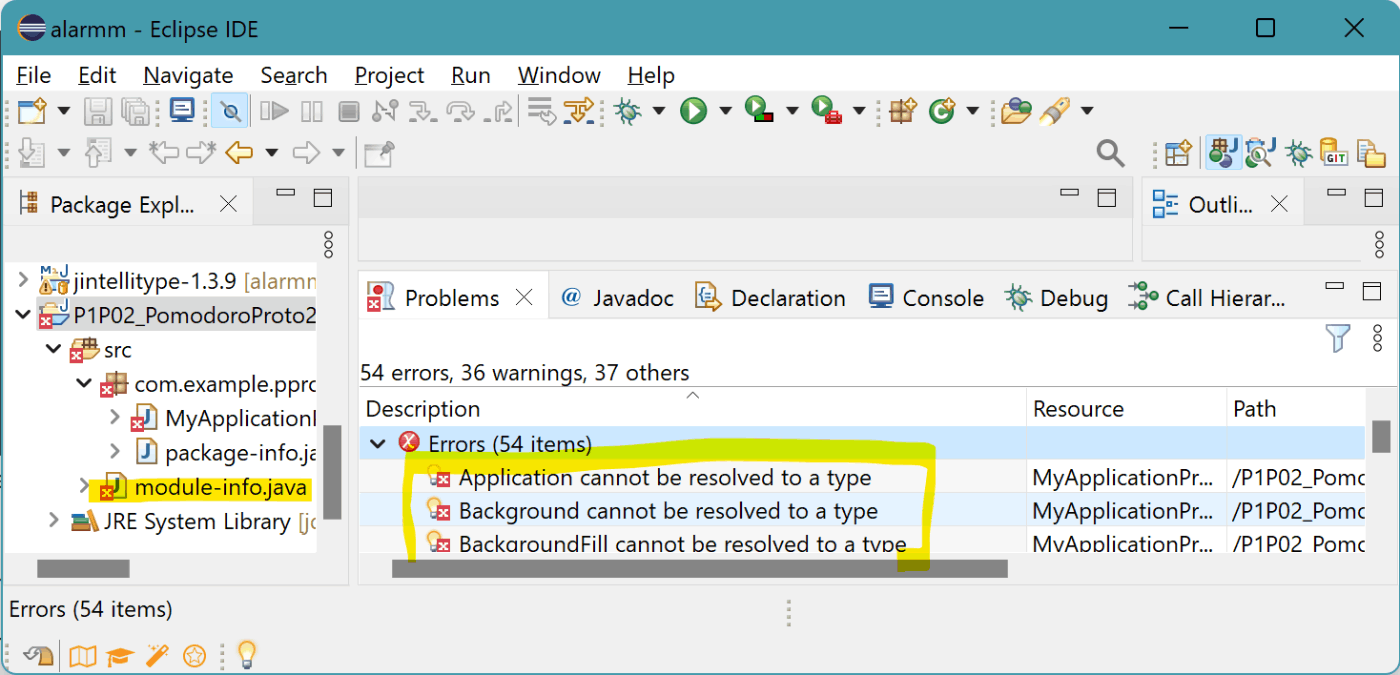This screenshot has width=1400, height=675.
Task: Collapse the Errors (54 items) group
Action: [378, 443]
